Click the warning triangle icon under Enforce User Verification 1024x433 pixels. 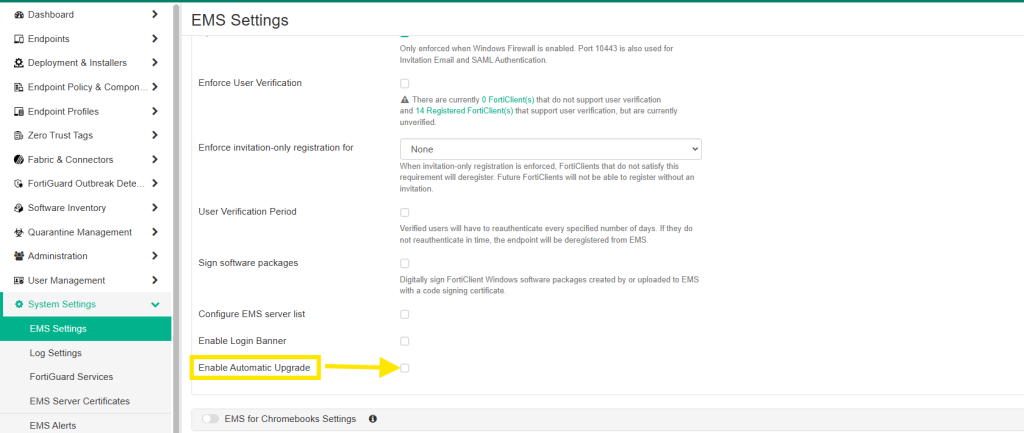tap(405, 100)
